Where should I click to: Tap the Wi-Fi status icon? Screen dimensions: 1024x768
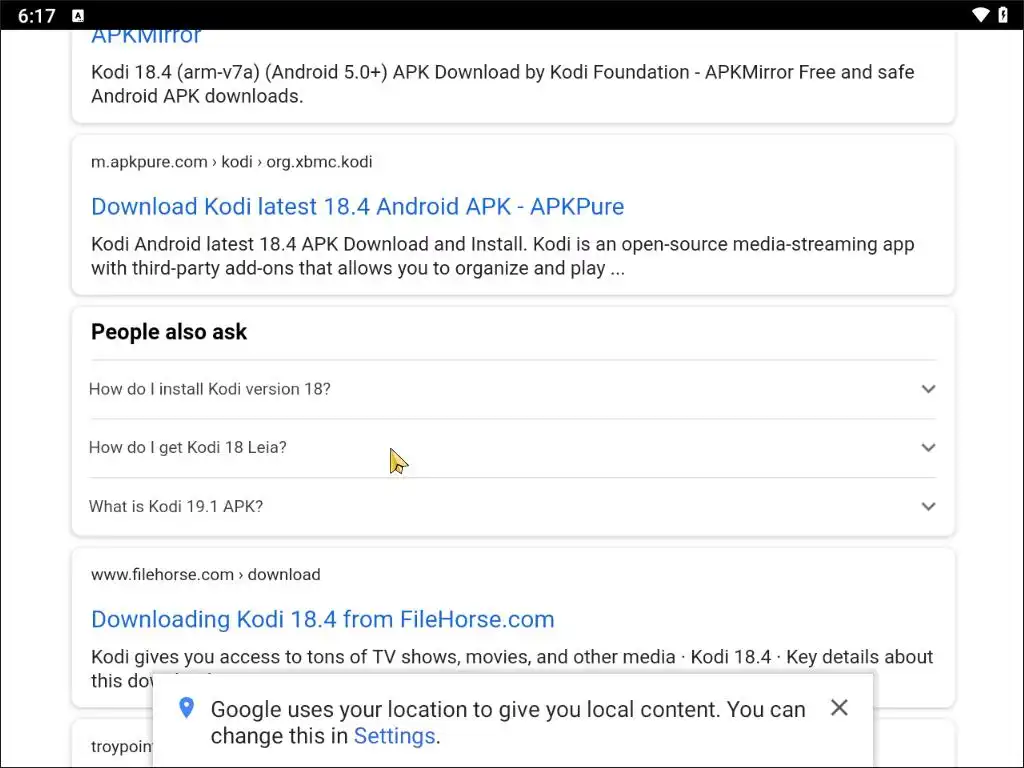[980, 15]
